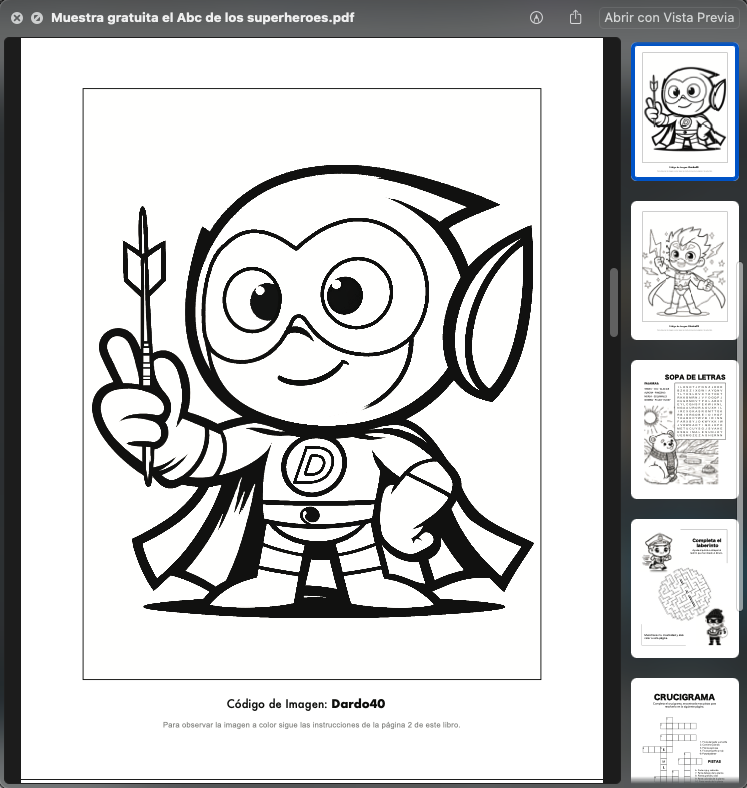The width and height of the screenshot is (747, 788).
Task: Select the Dardo superhero page thumbnail
Action: click(685, 112)
